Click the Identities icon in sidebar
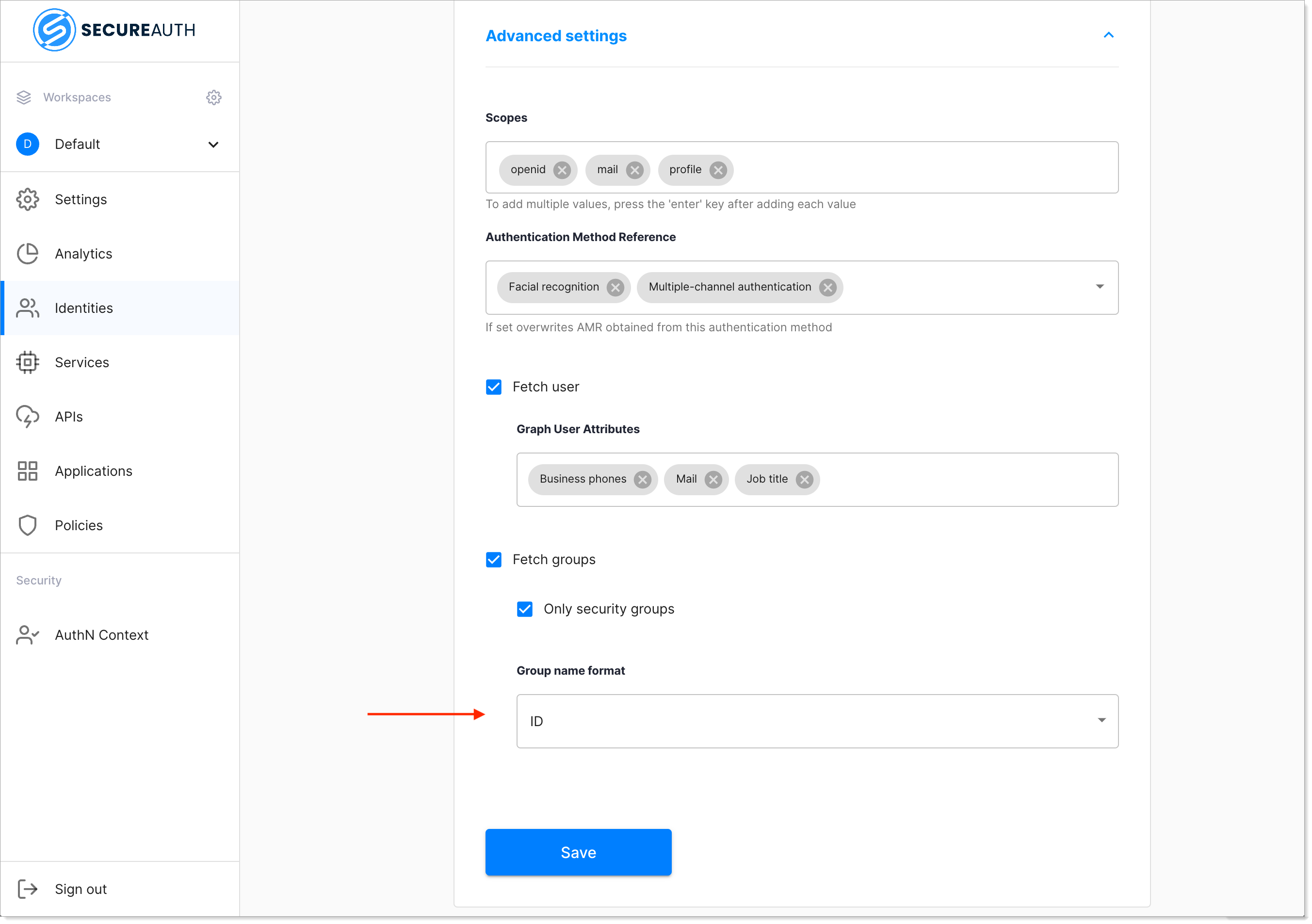 click(x=28, y=308)
